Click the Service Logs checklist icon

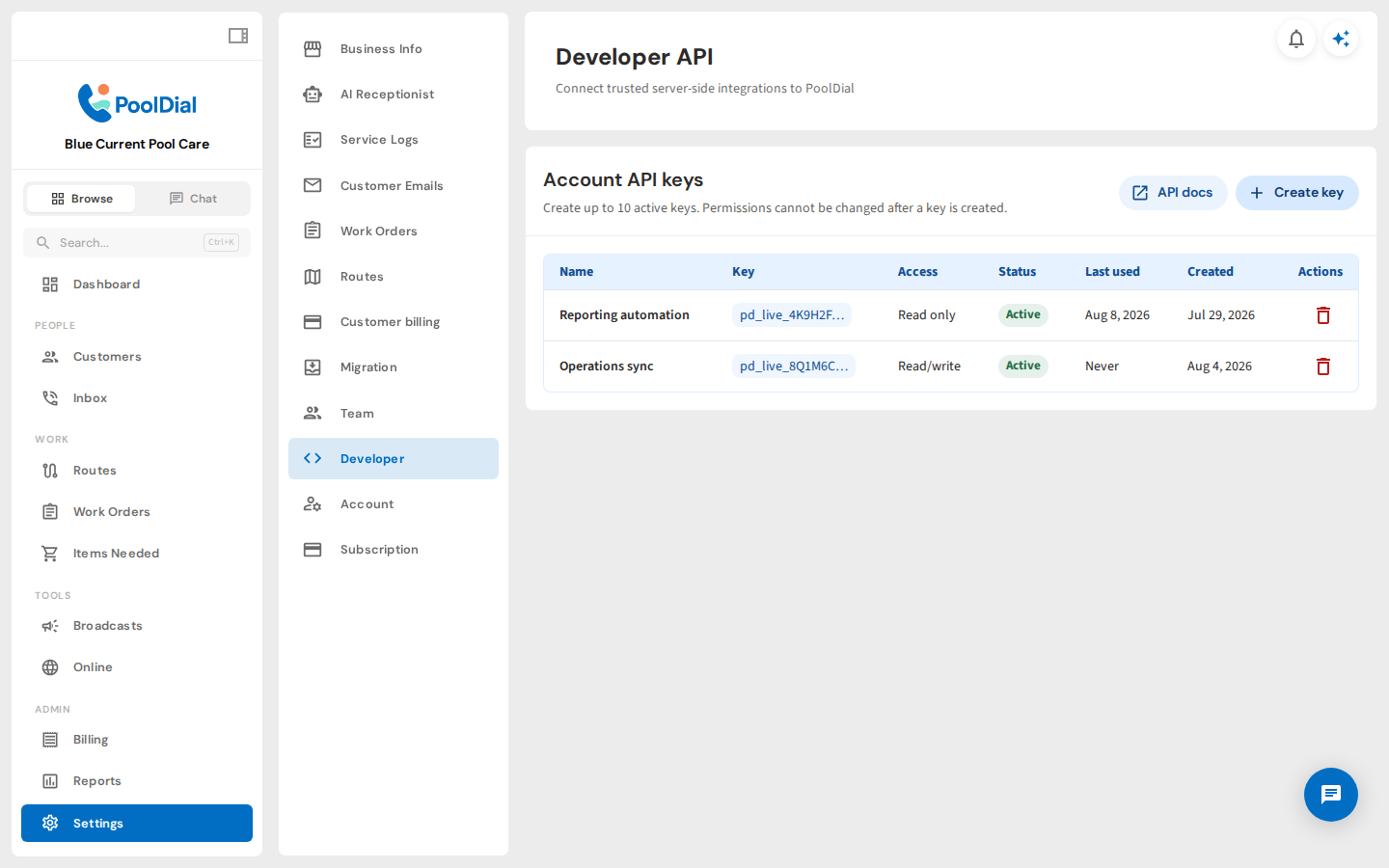coord(313,140)
